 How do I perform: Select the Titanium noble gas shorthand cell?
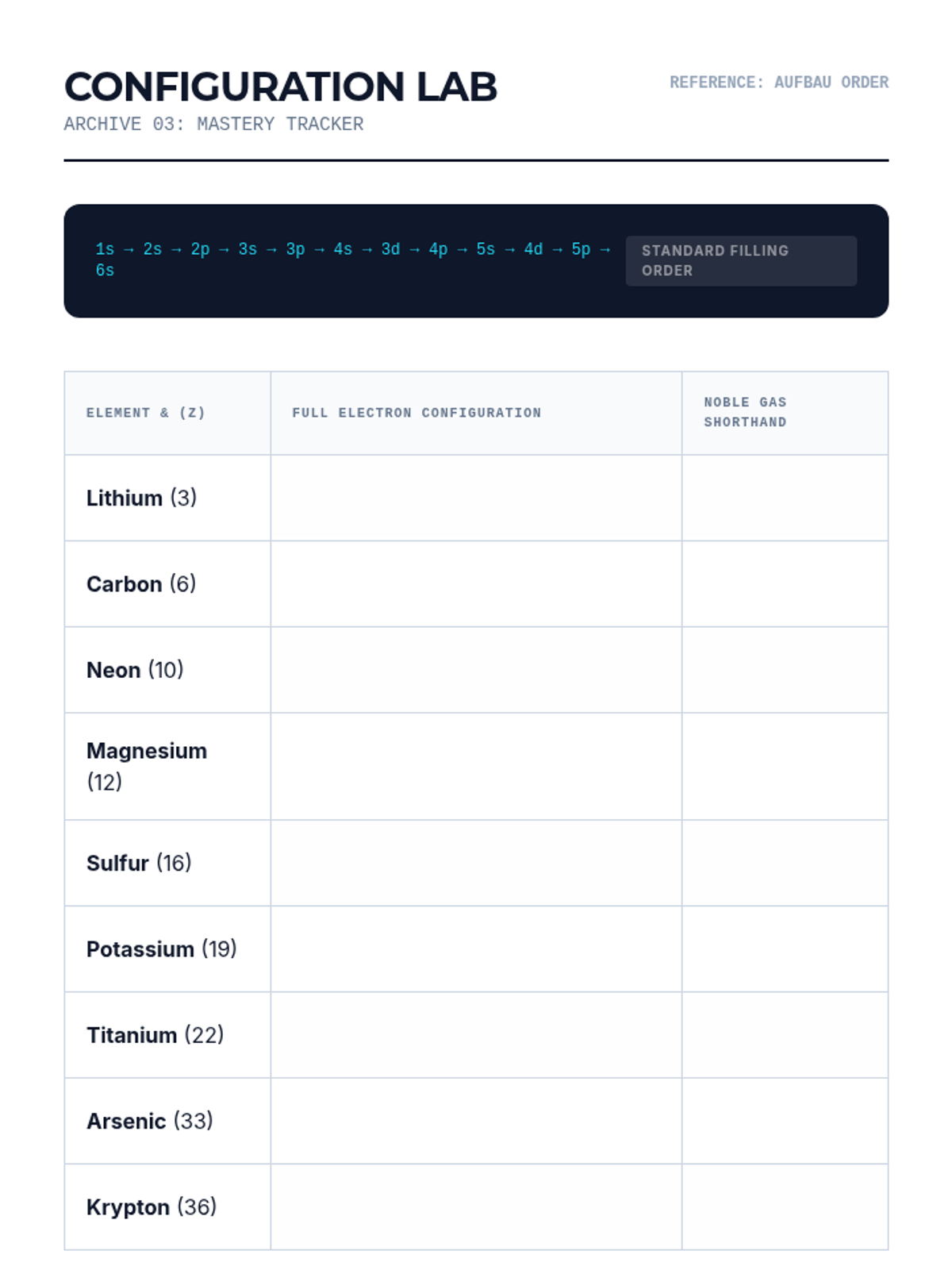(x=785, y=1035)
